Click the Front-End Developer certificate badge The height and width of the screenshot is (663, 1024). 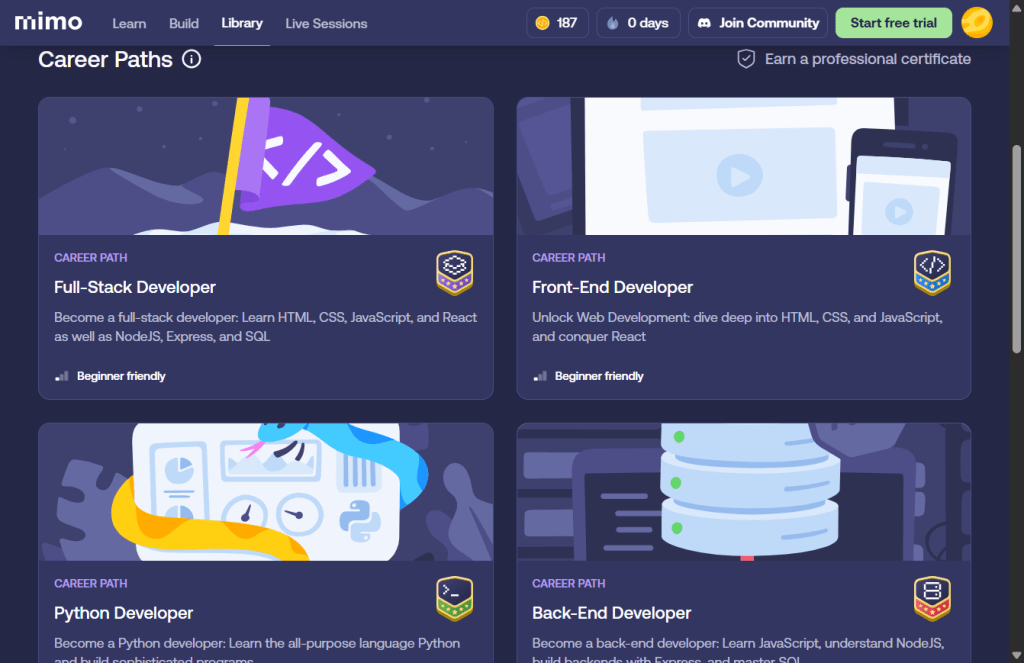(x=932, y=272)
